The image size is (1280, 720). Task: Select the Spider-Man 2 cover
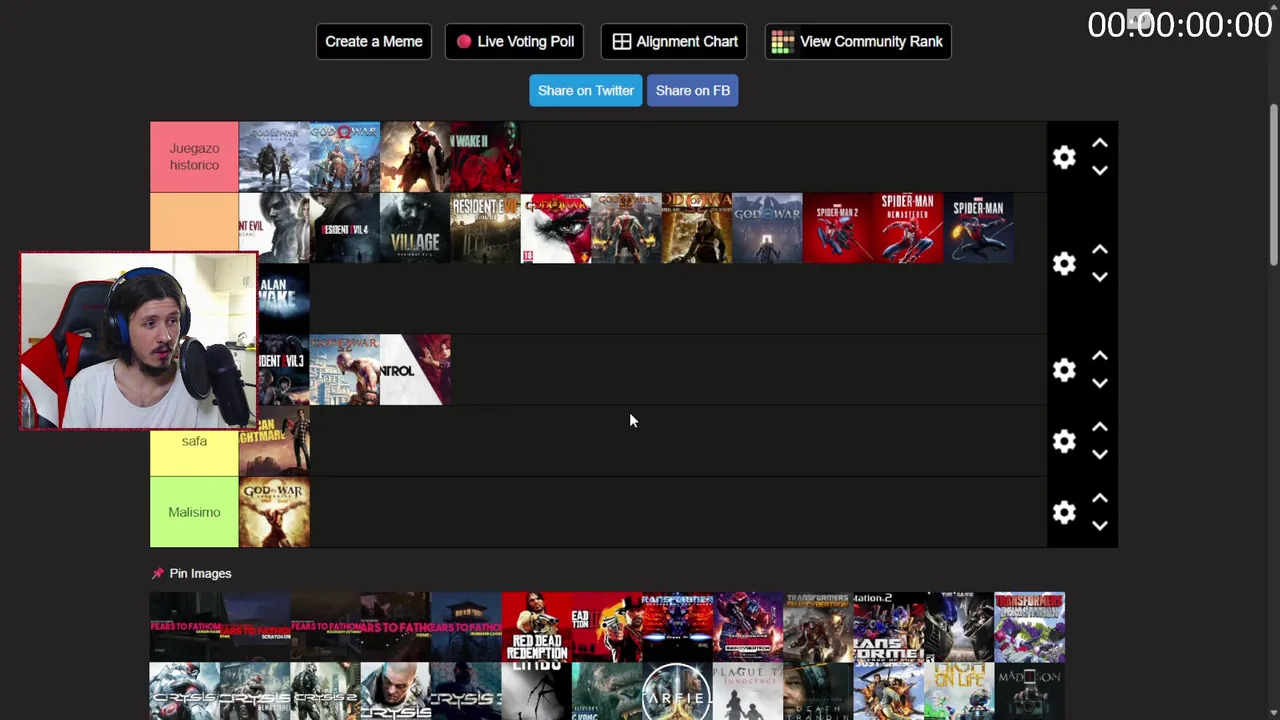[x=838, y=228]
